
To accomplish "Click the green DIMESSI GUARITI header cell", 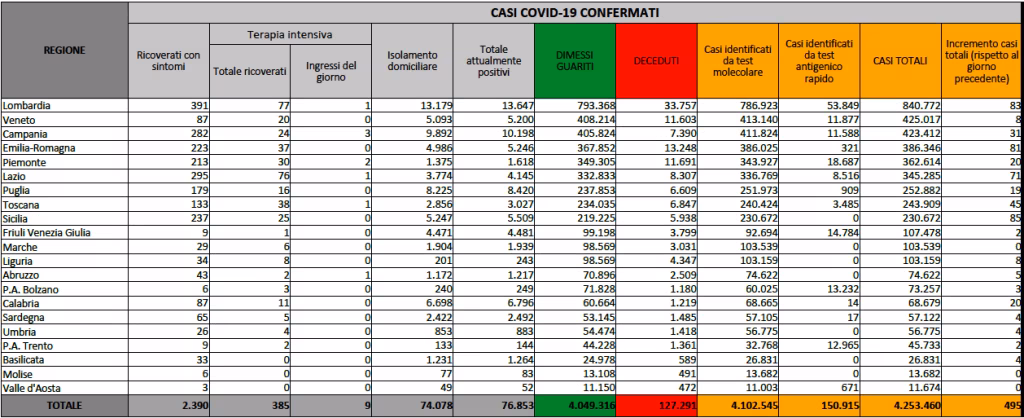I will pyautogui.click(x=574, y=60).
